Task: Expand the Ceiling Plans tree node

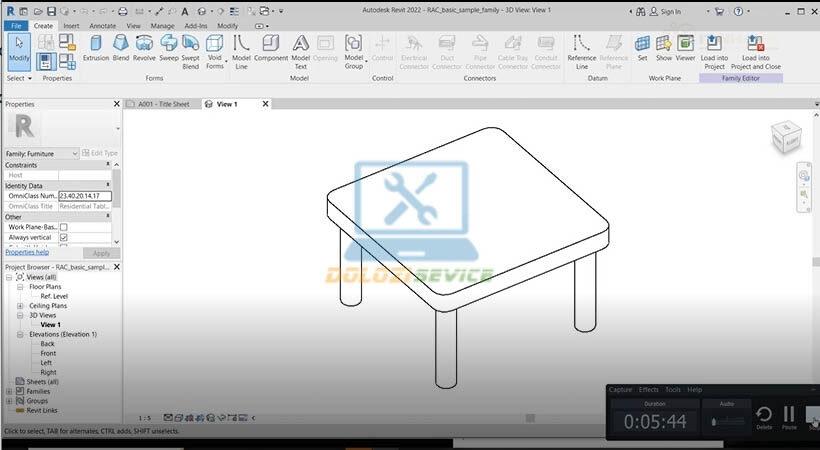Action: [x=21, y=306]
